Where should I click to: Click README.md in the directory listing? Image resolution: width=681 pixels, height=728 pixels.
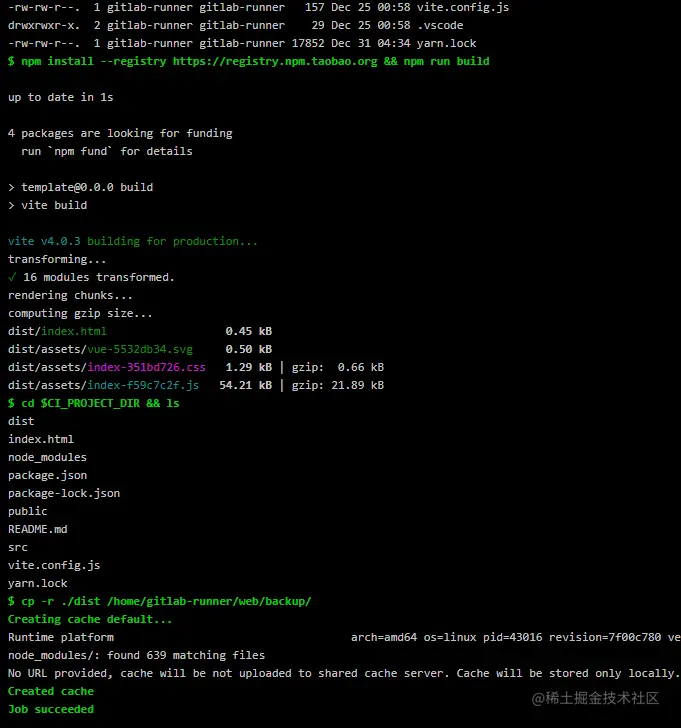[x=38, y=529]
